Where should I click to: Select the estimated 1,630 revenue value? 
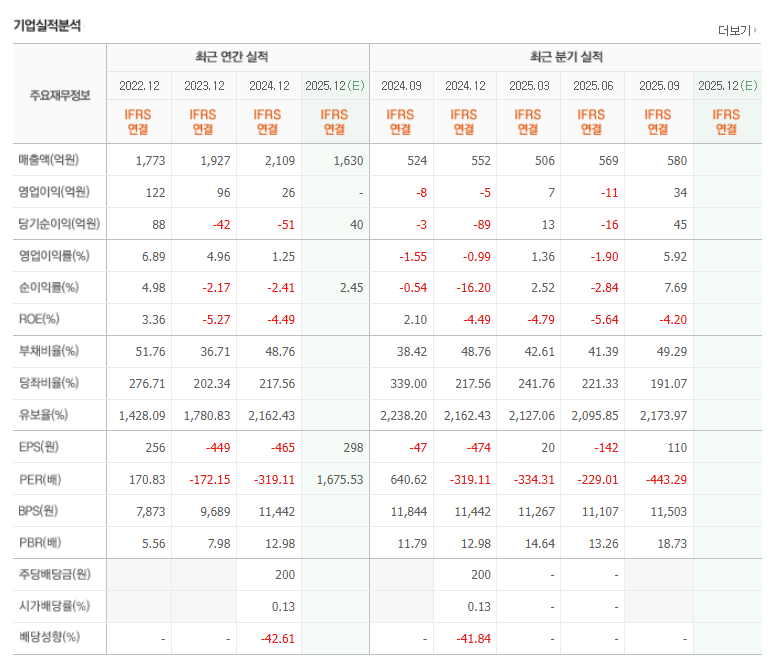tap(348, 161)
